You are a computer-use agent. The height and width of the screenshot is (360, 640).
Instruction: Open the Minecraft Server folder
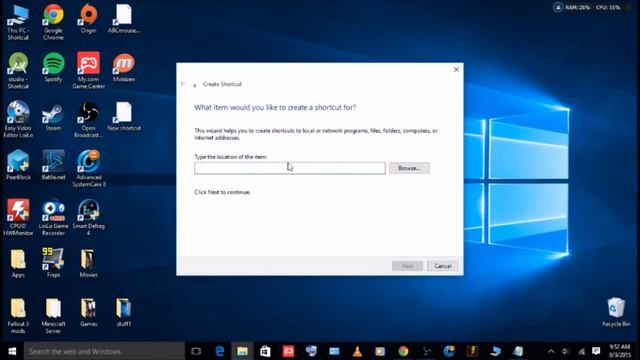[x=53, y=316]
